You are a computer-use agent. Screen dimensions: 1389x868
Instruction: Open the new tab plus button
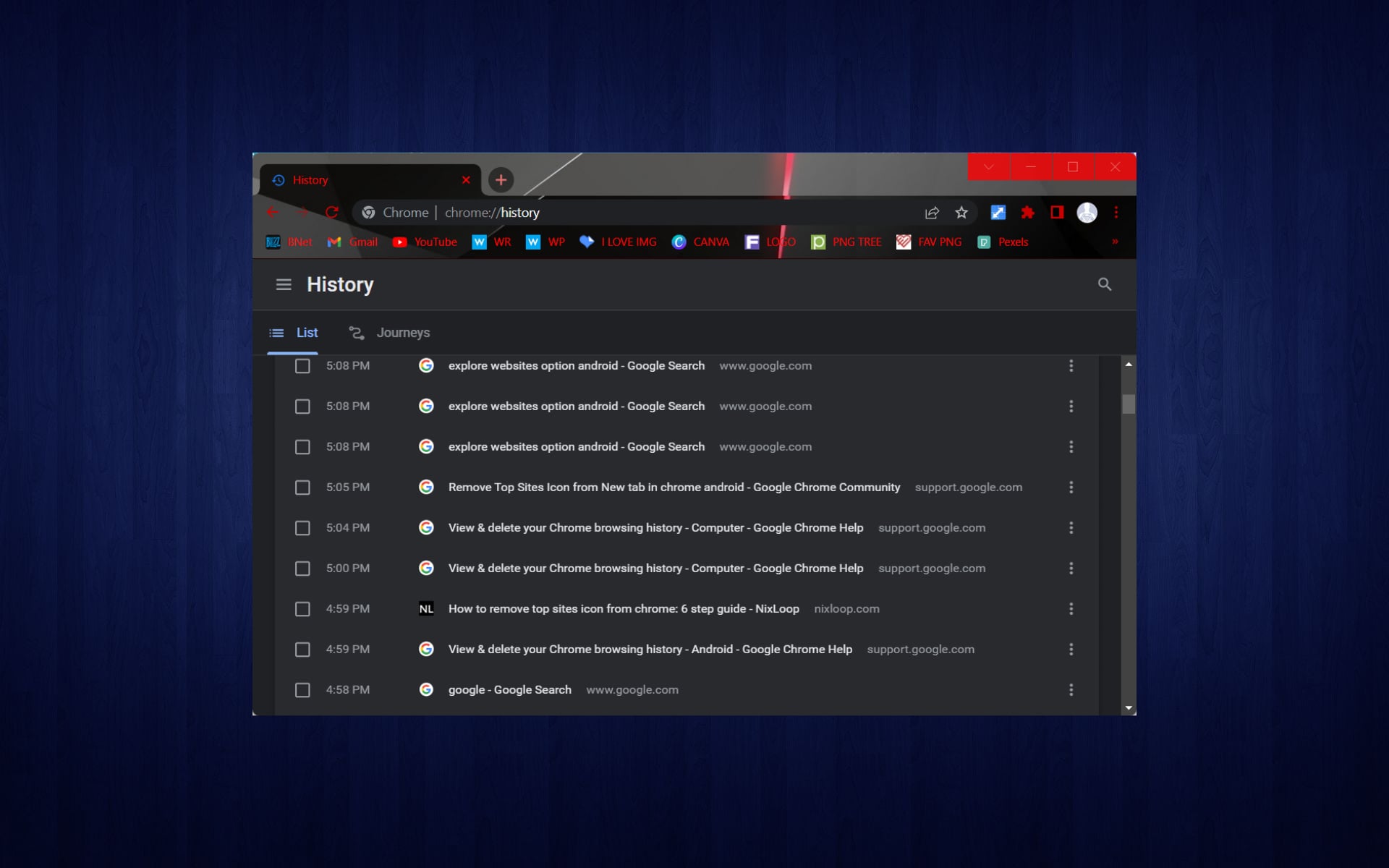[501, 180]
